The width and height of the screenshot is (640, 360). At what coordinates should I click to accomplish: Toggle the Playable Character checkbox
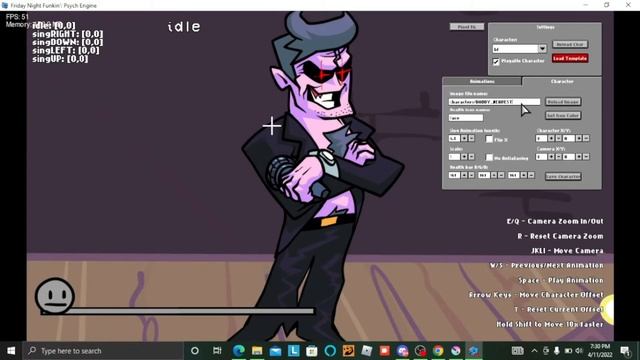pyautogui.click(x=496, y=61)
